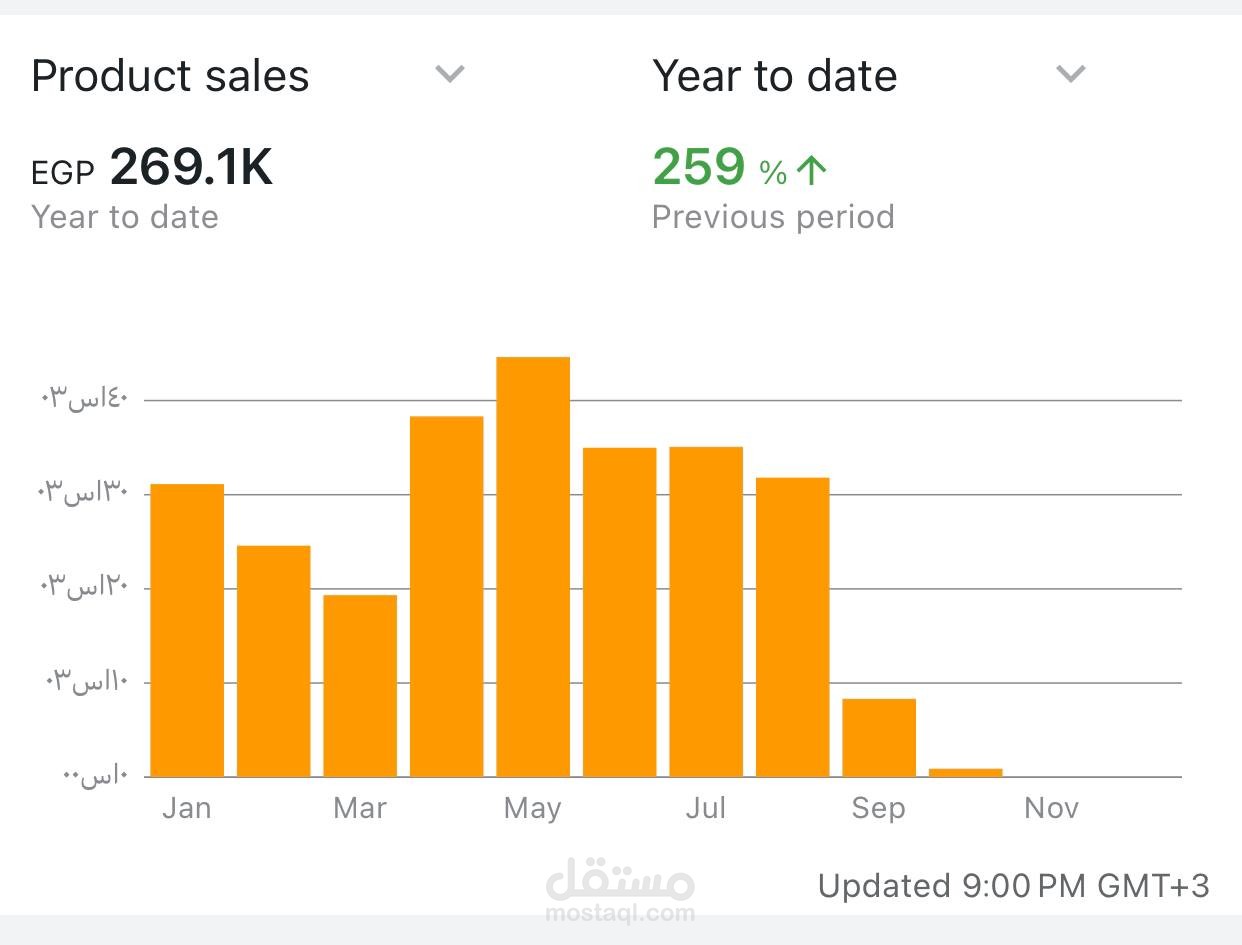Click the Previous period comparison label
This screenshot has width=1242, height=945.
pos(773,217)
